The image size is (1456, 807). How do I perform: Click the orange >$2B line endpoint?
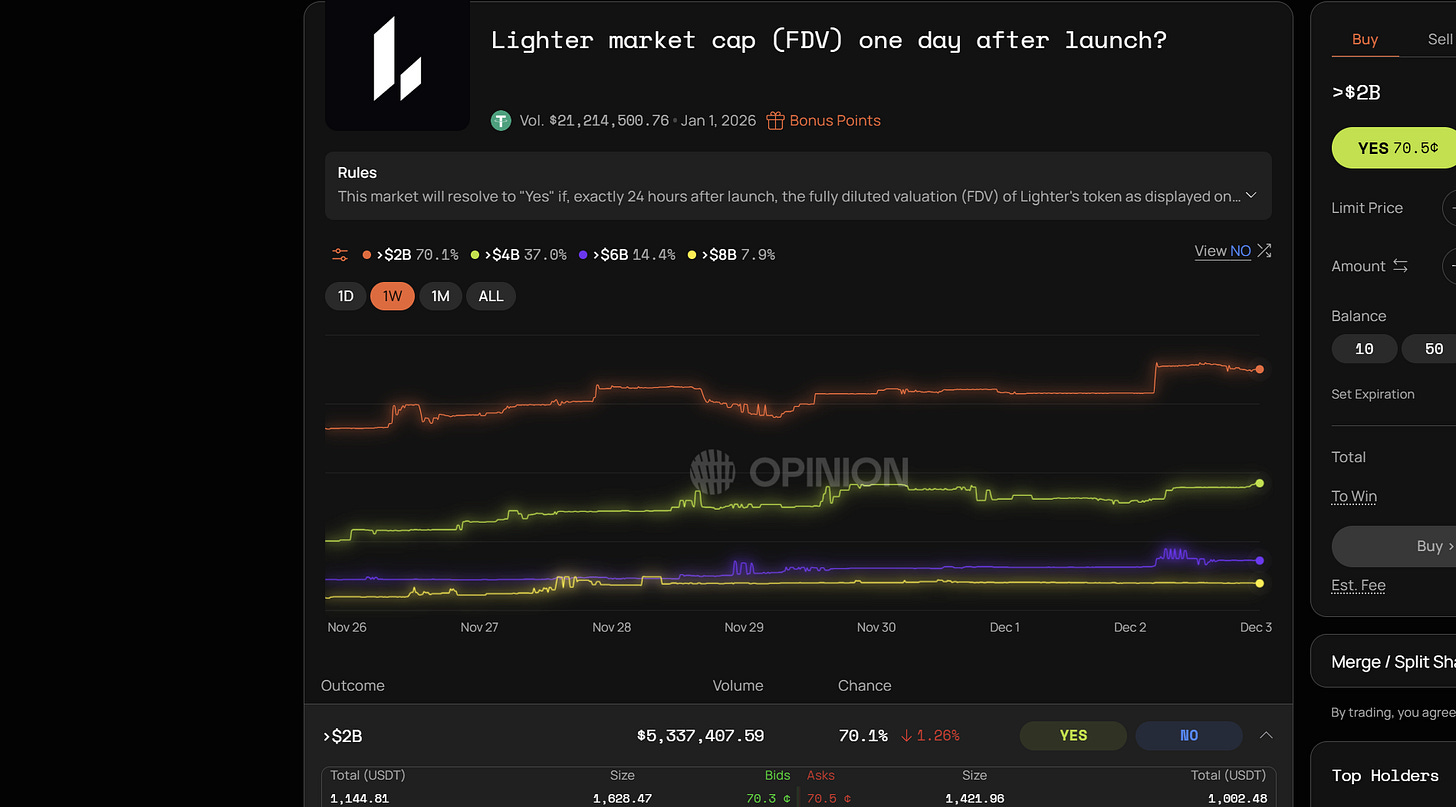[1259, 370]
